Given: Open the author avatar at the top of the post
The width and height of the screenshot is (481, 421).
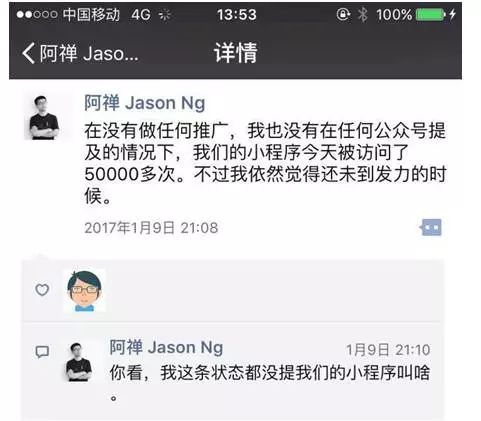Looking at the screenshot, I should (45, 117).
